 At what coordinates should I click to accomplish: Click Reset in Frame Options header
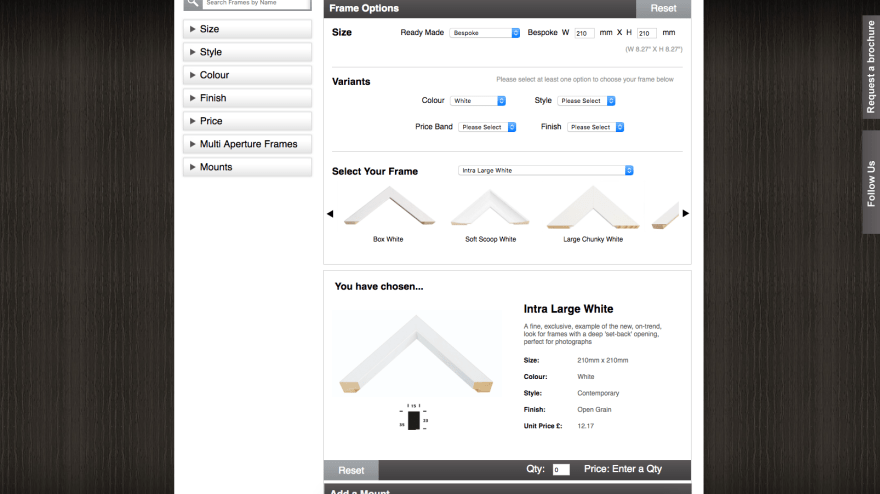(x=663, y=8)
